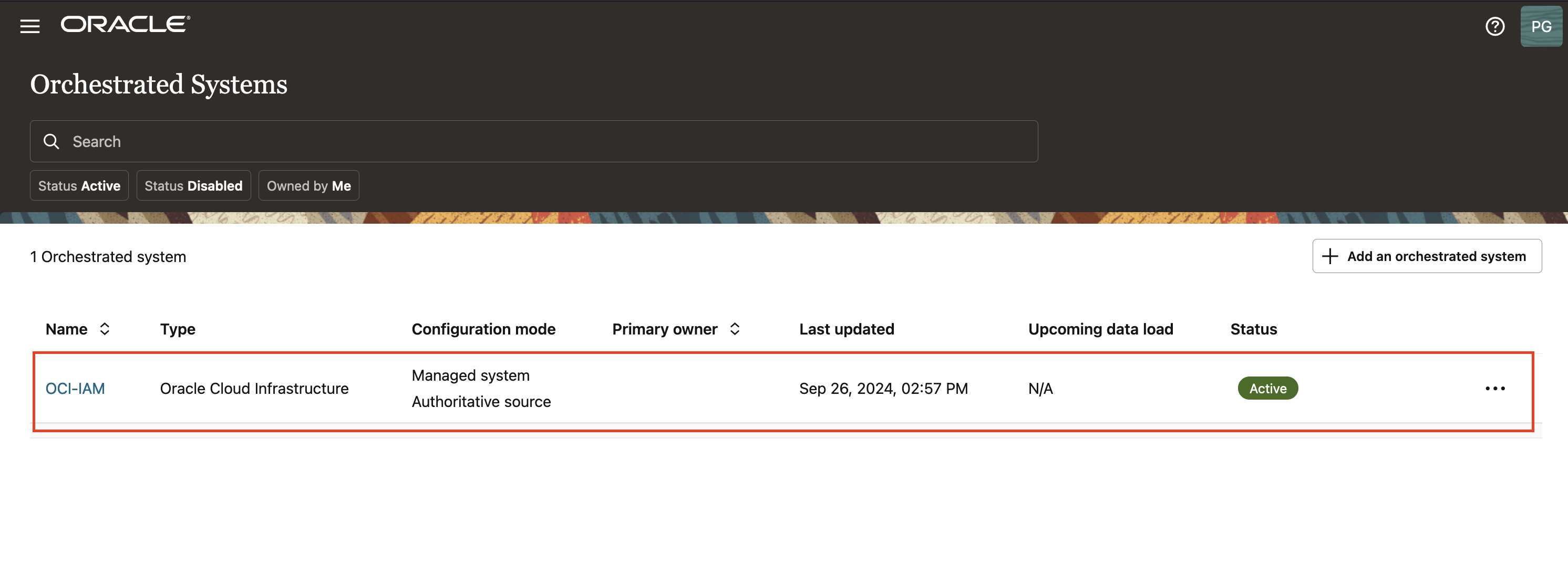Toggle the Status Active filter chip

pyautogui.click(x=79, y=185)
